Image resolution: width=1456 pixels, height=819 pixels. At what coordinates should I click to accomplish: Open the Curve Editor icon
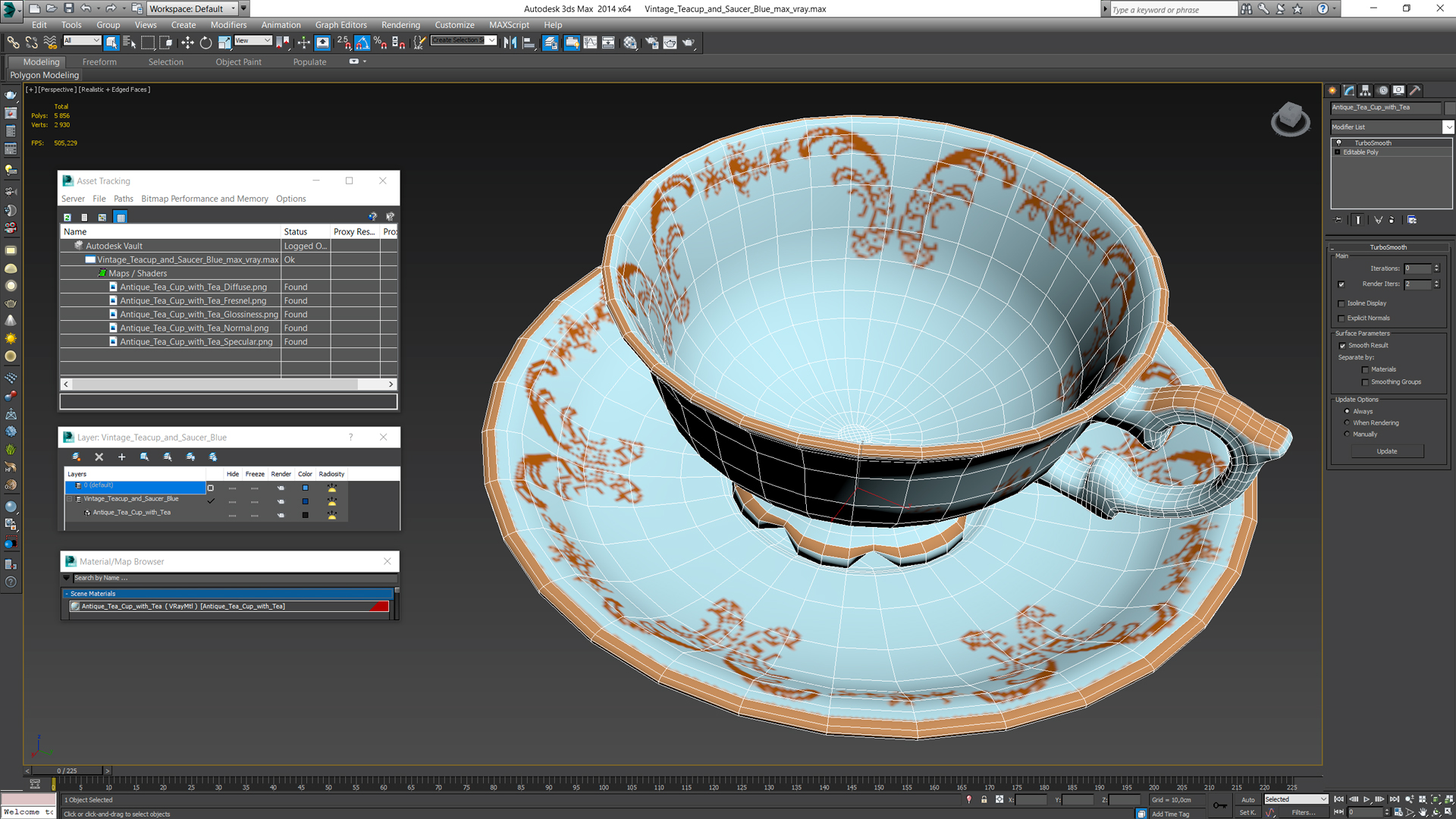pos(590,42)
